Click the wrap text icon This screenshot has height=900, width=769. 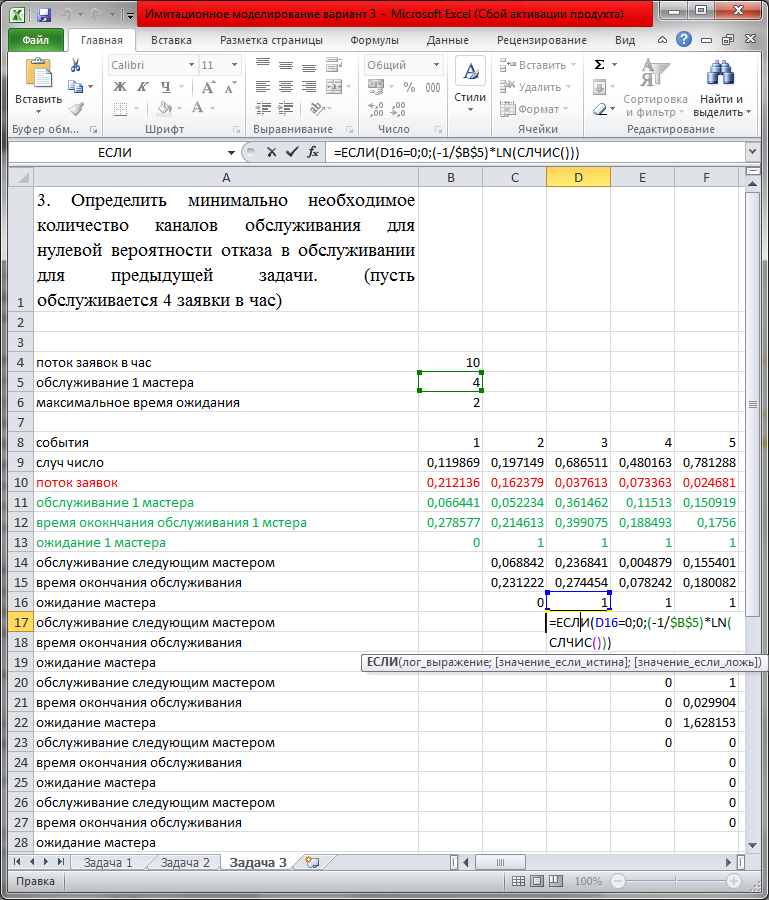334,64
